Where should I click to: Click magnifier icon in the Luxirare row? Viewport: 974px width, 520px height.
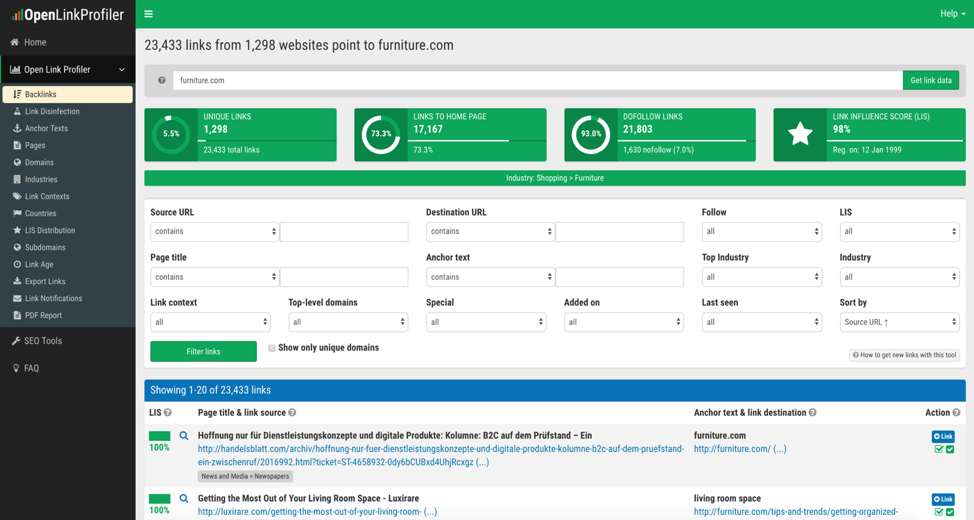coord(184,498)
